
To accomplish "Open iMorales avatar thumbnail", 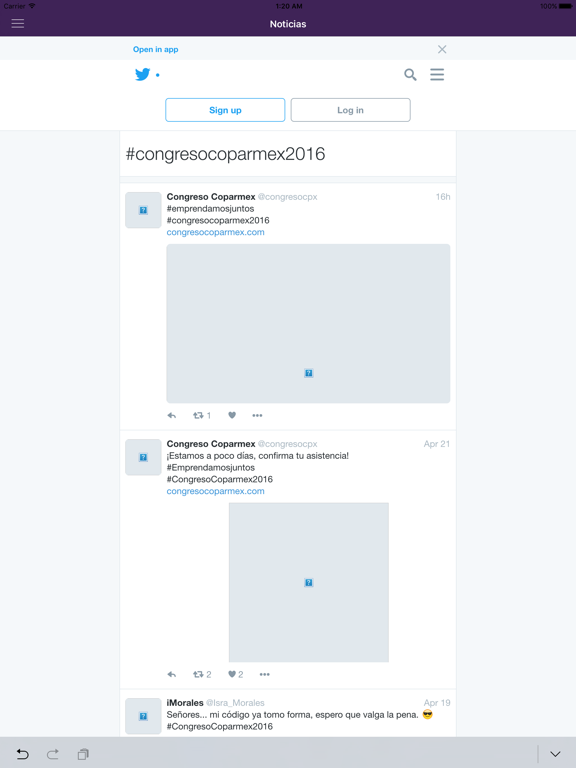I will [143, 716].
